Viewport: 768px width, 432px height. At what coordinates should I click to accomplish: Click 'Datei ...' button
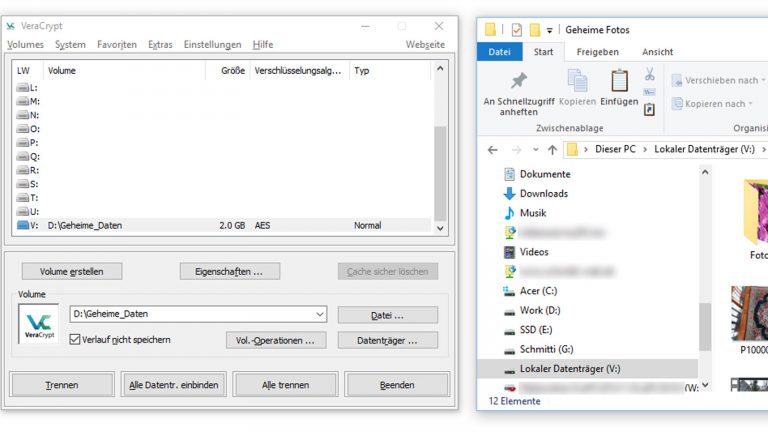pos(387,315)
